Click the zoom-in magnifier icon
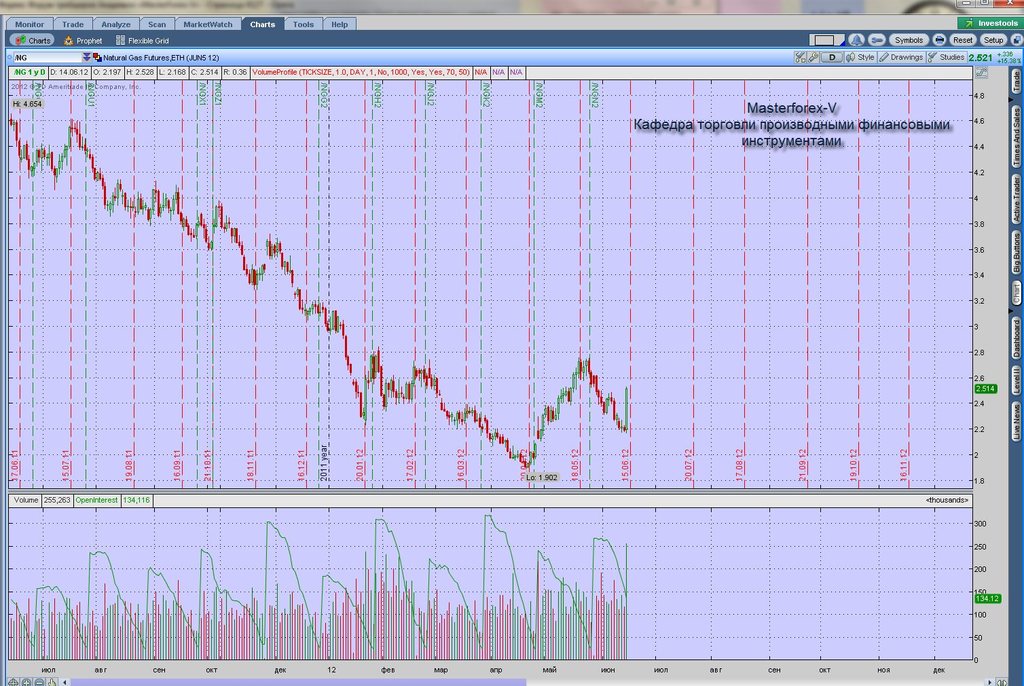 pyautogui.click(x=26, y=682)
